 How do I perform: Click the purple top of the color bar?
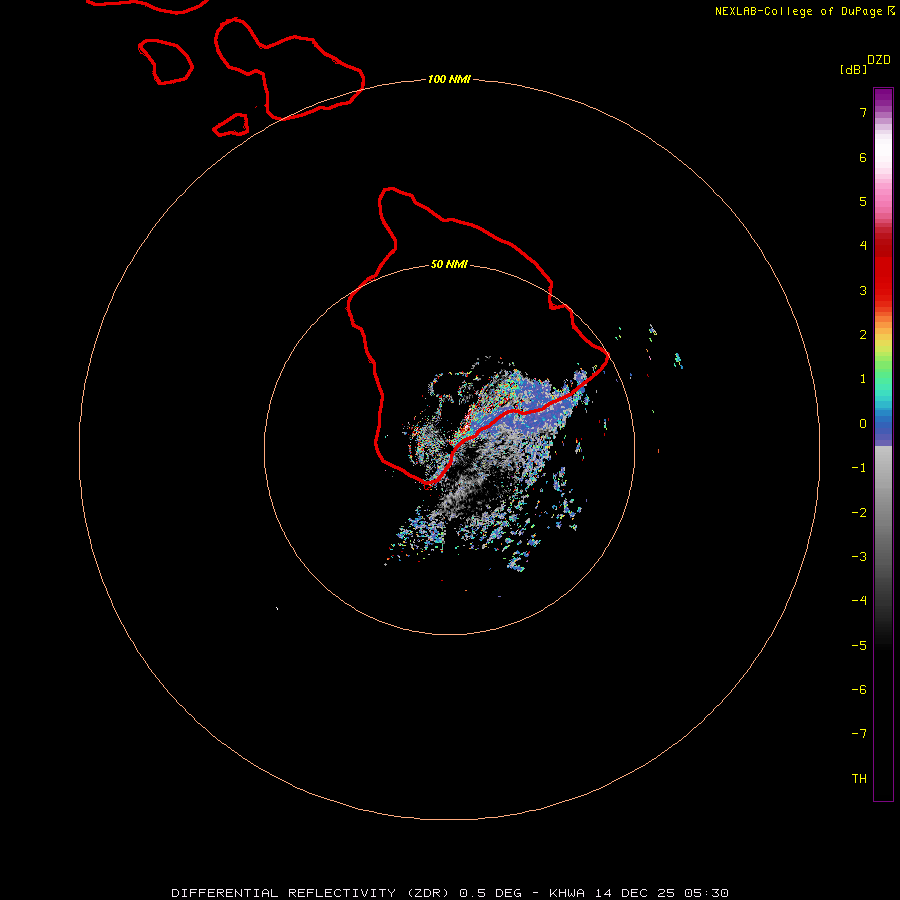[x=883, y=99]
